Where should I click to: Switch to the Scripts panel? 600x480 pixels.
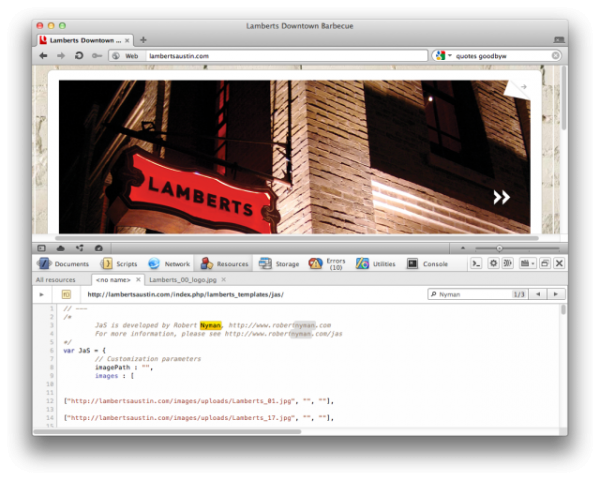coord(118,264)
